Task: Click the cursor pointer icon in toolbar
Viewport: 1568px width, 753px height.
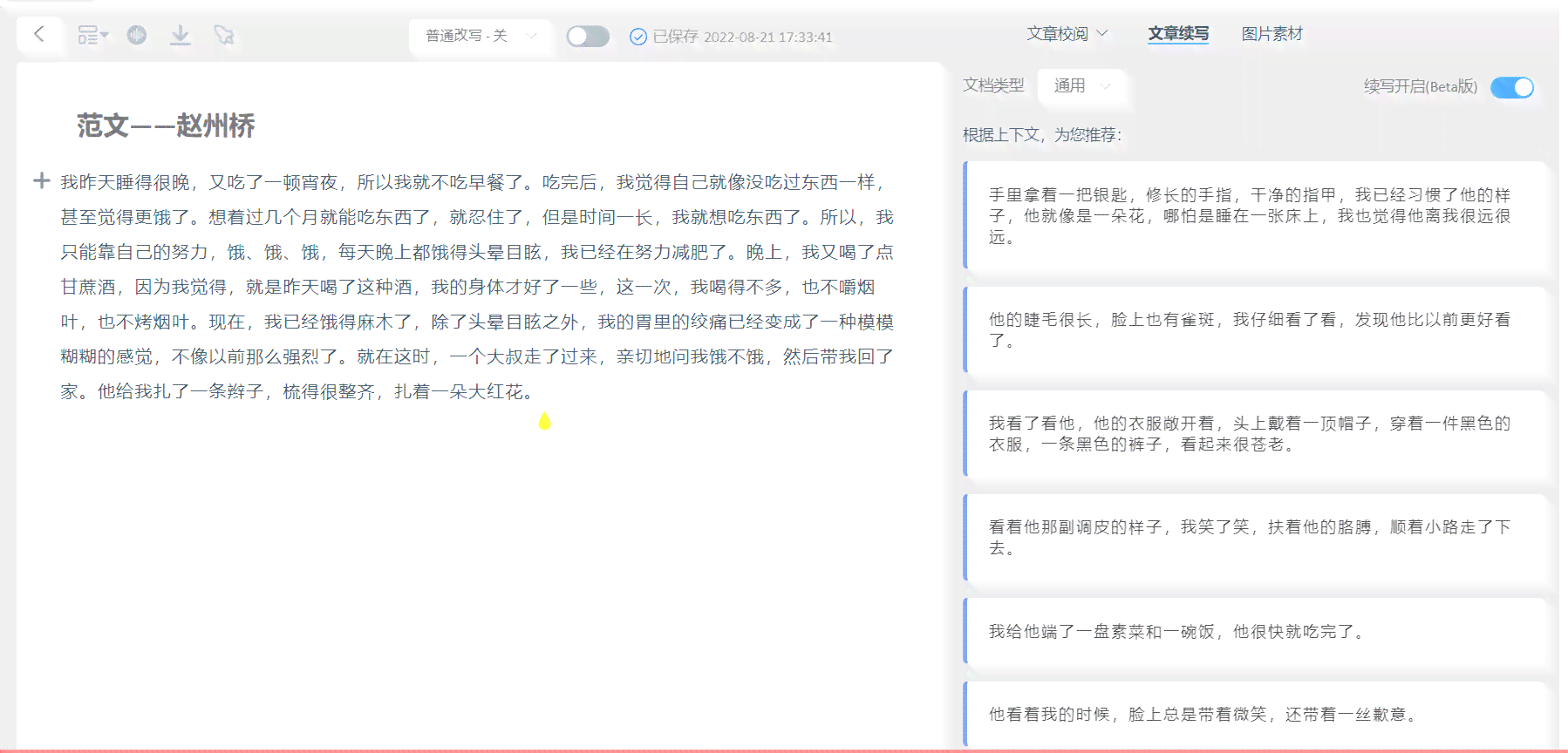Action: pos(224,35)
